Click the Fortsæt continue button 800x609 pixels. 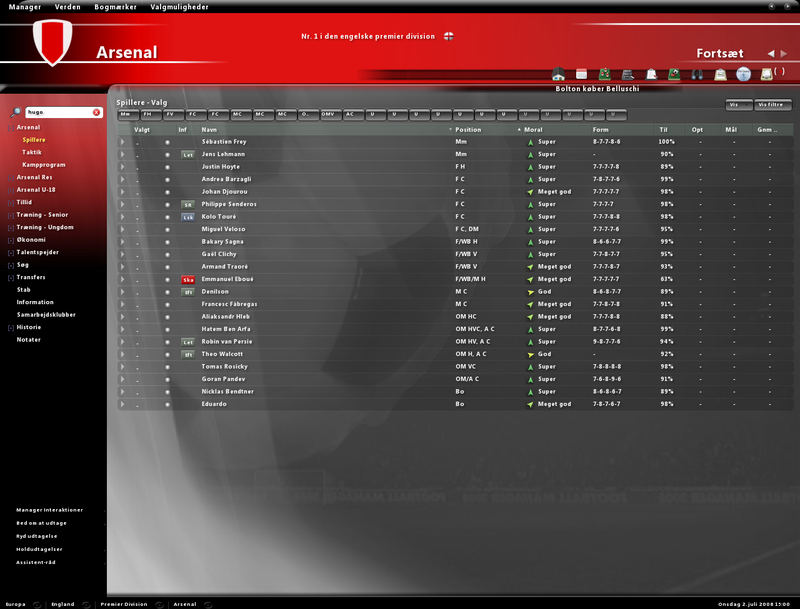(x=719, y=54)
